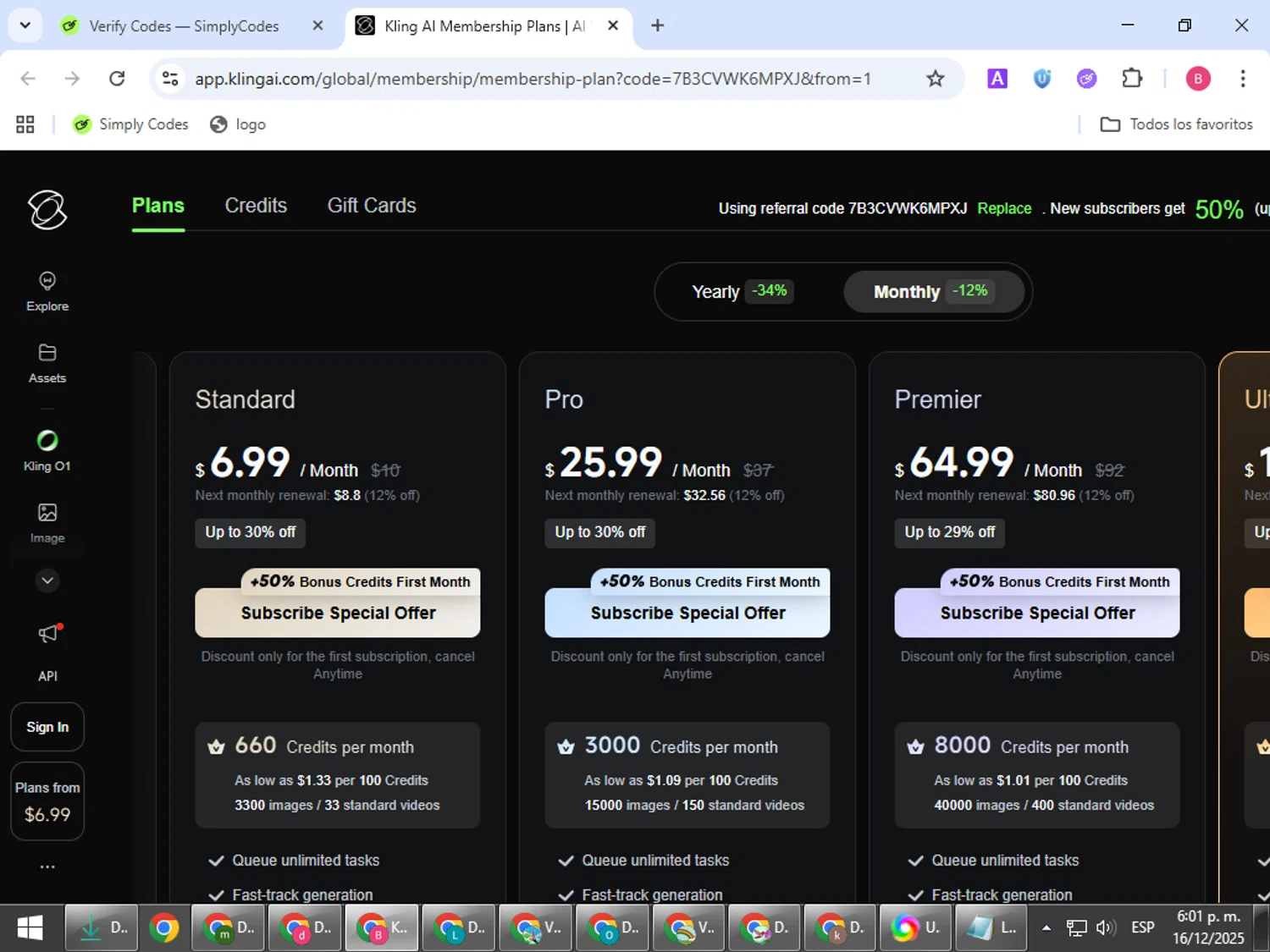
Task: Click '15000 images / 150 standard videos' text
Action: [694, 805]
